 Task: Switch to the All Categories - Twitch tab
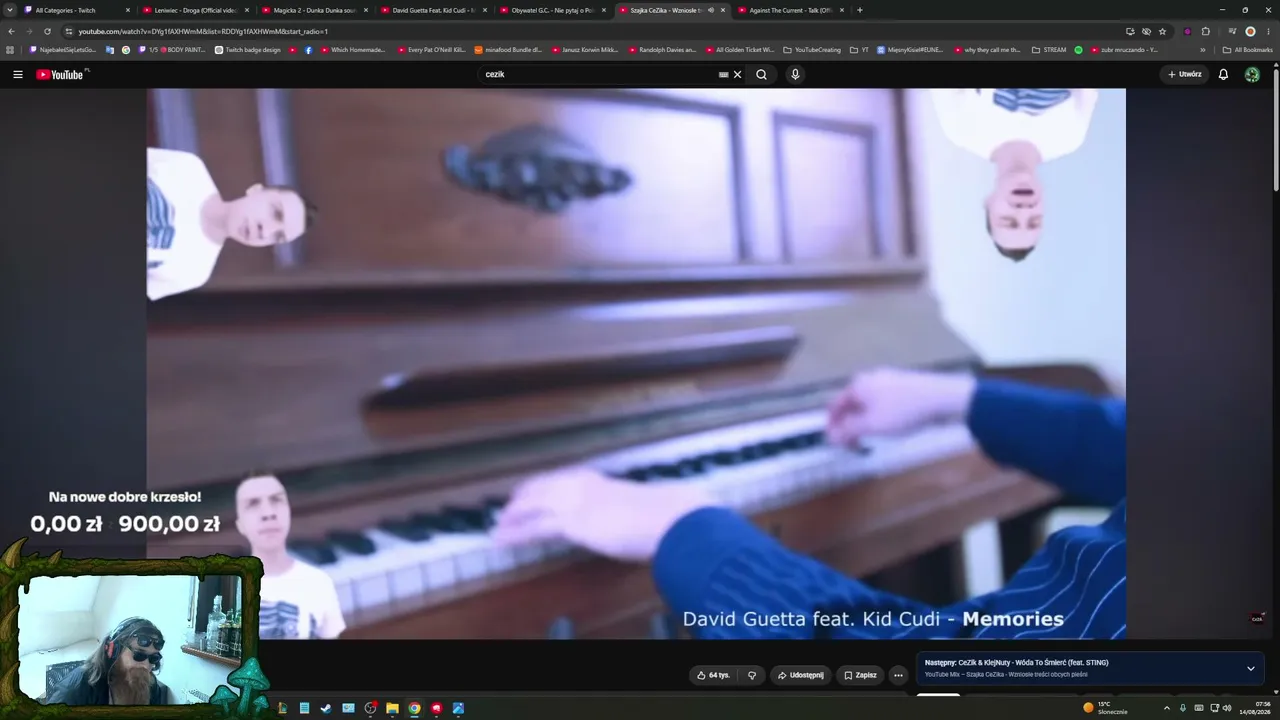pos(78,10)
